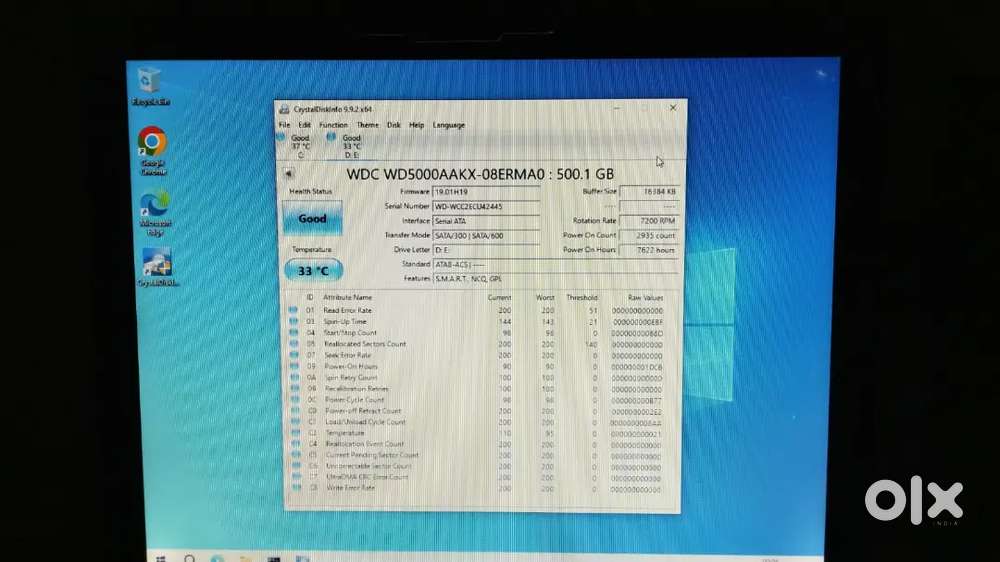Open the Function menu
Viewport: 1000px width, 562px height.
tap(334, 125)
